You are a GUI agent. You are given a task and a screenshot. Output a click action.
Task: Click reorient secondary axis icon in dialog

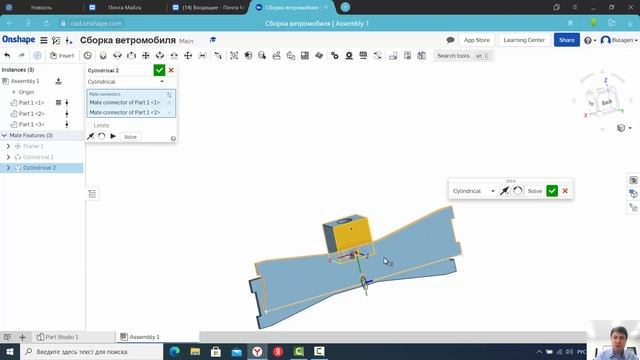pos(102,136)
